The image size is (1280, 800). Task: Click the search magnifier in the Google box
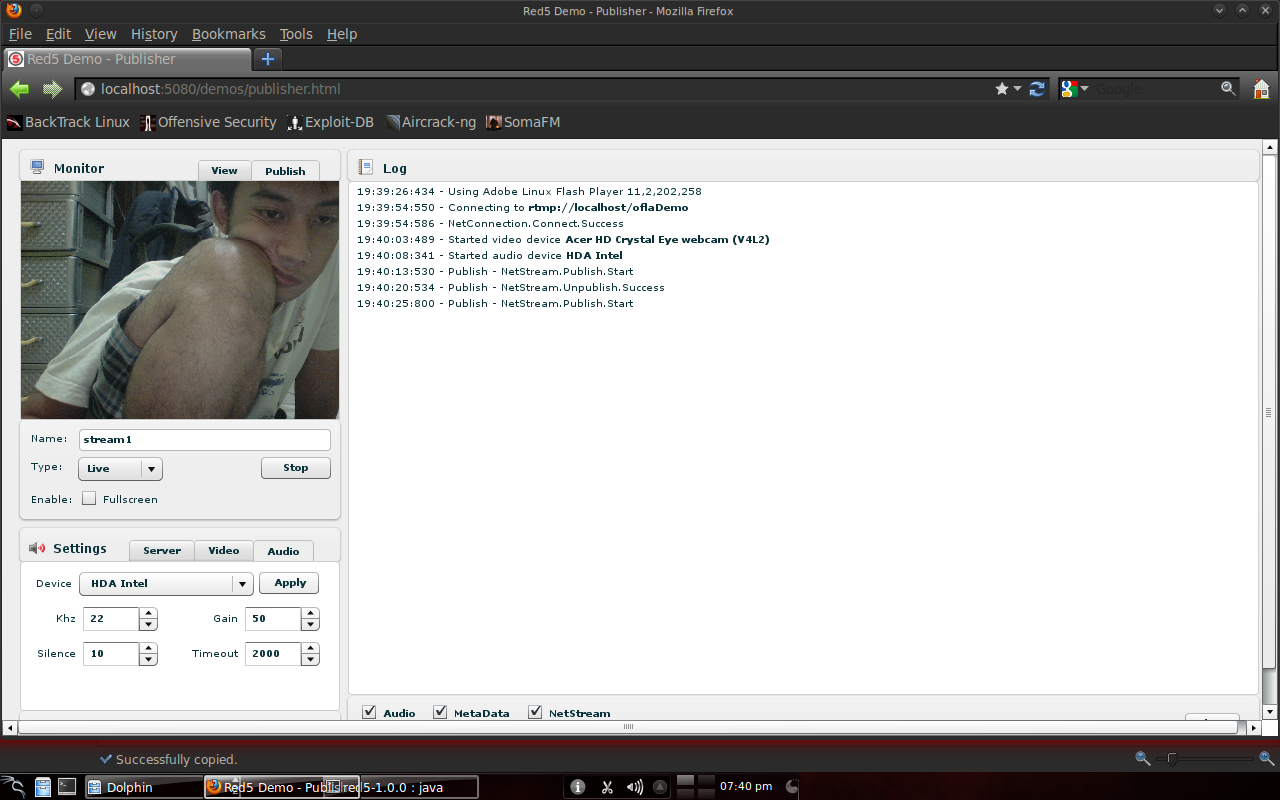(1229, 89)
